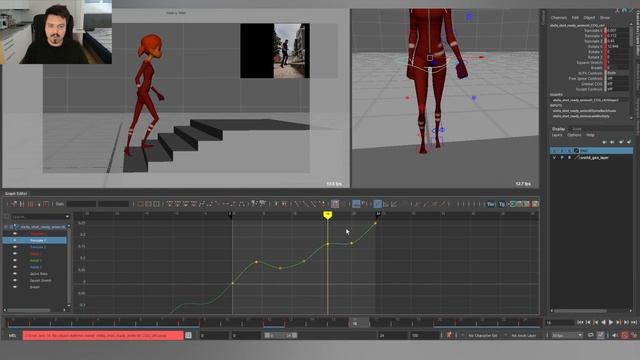
Task: Open Sculpt Controls 'off' value
Action: pyautogui.click(x=617, y=89)
